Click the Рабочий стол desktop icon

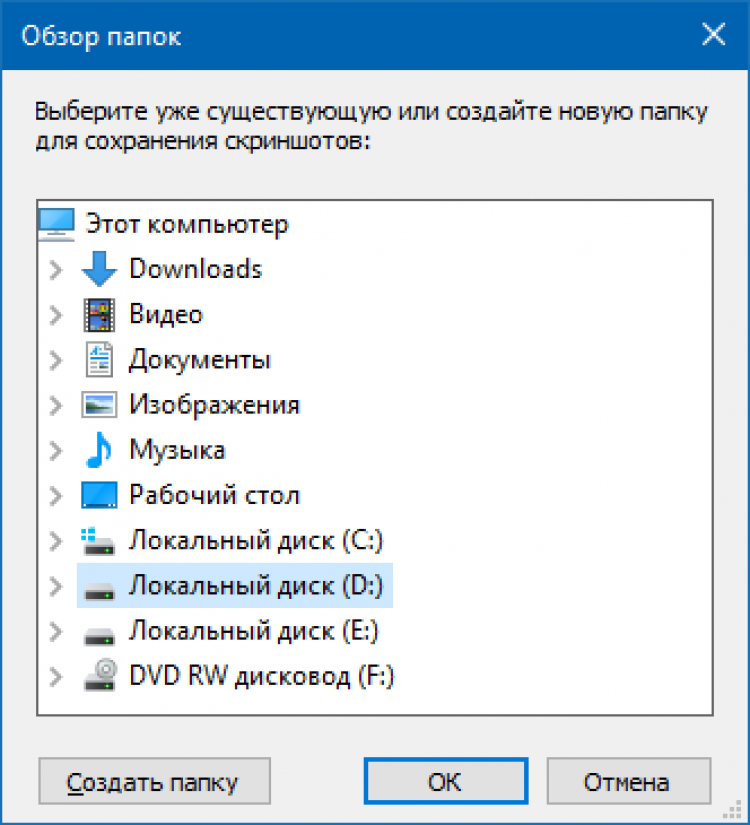pyautogui.click(x=99, y=495)
